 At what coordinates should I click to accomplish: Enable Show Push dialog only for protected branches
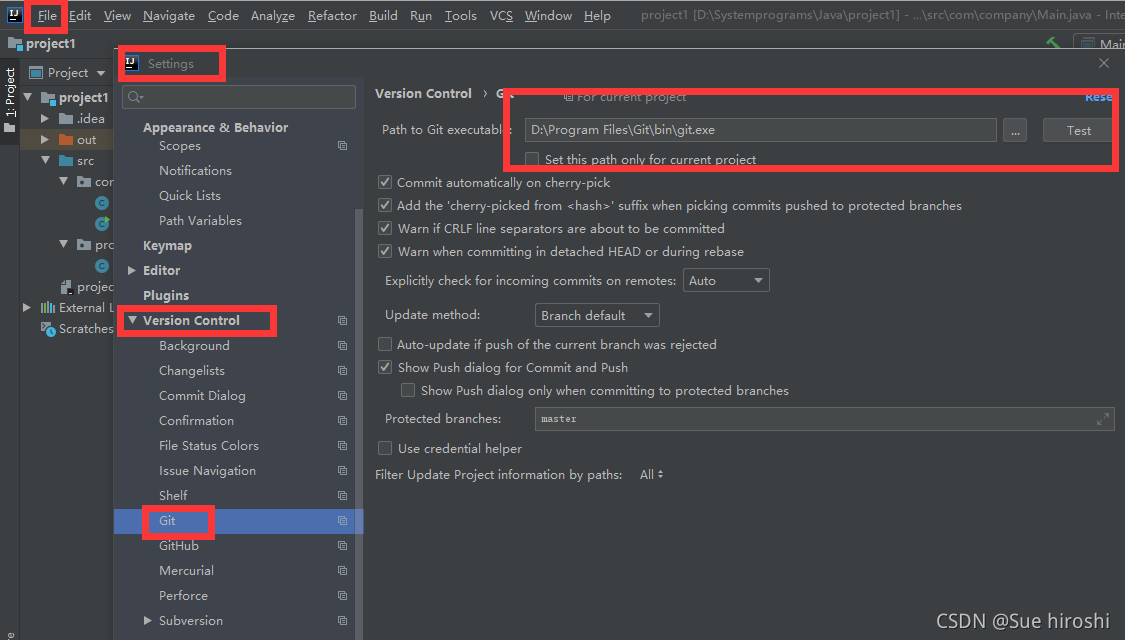(408, 390)
